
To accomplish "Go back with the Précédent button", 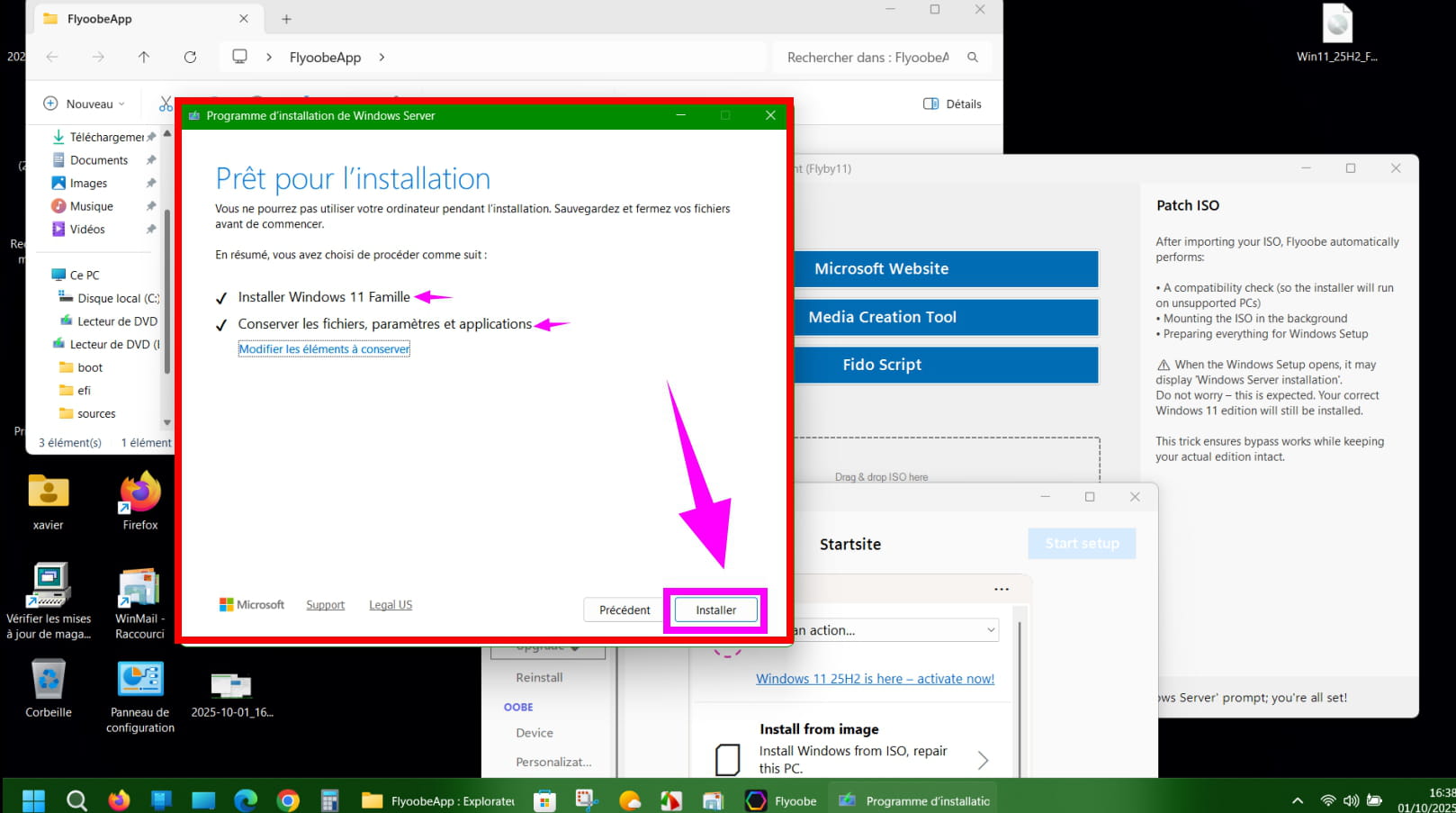I will point(624,610).
